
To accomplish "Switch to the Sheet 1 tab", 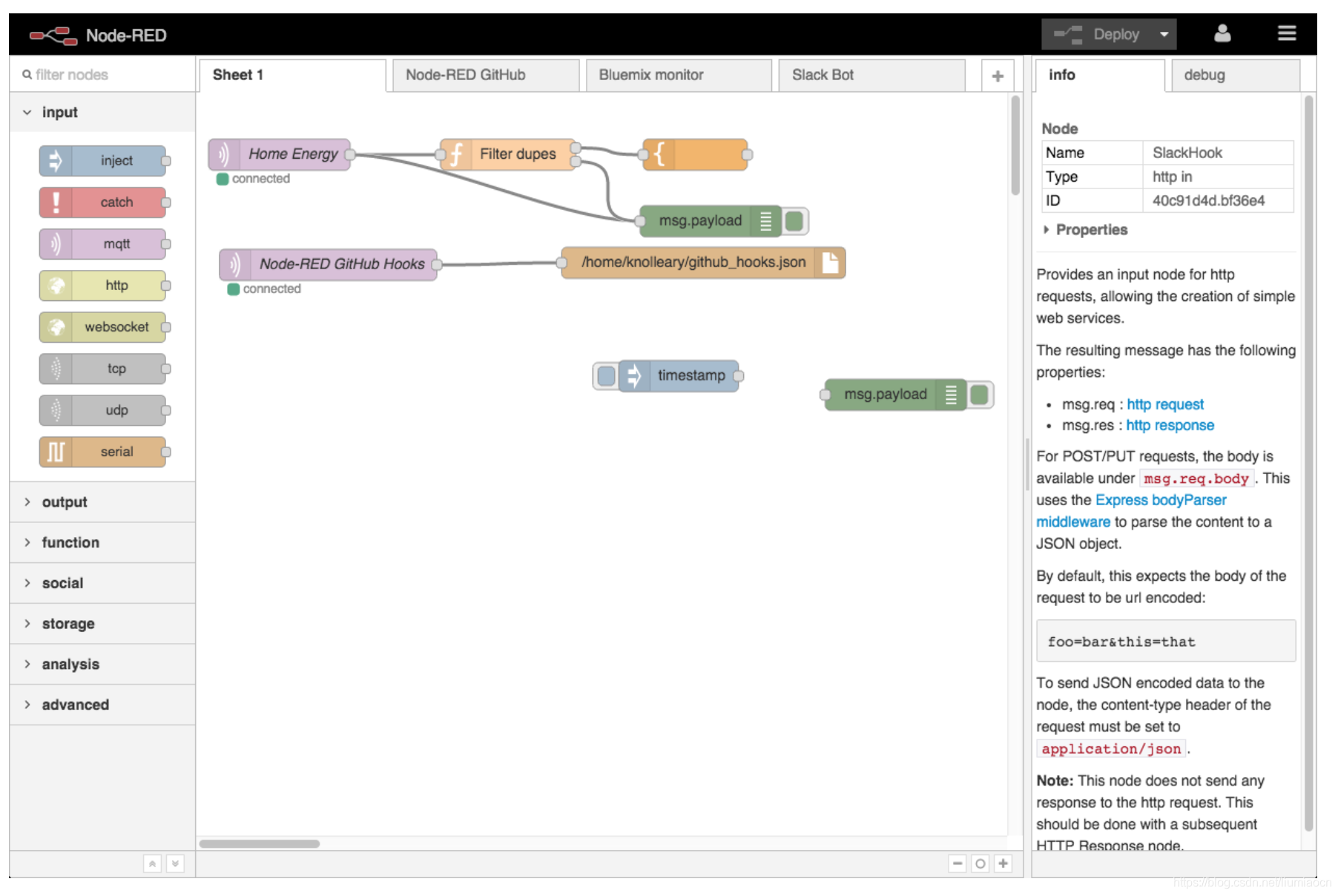I will tap(292, 75).
